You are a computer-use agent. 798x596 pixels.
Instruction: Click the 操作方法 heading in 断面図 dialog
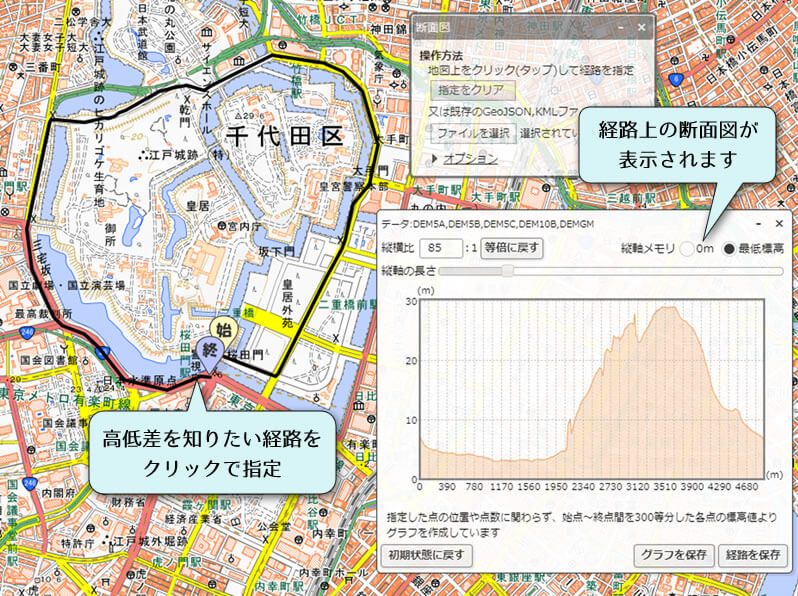(x=442, y=55)
